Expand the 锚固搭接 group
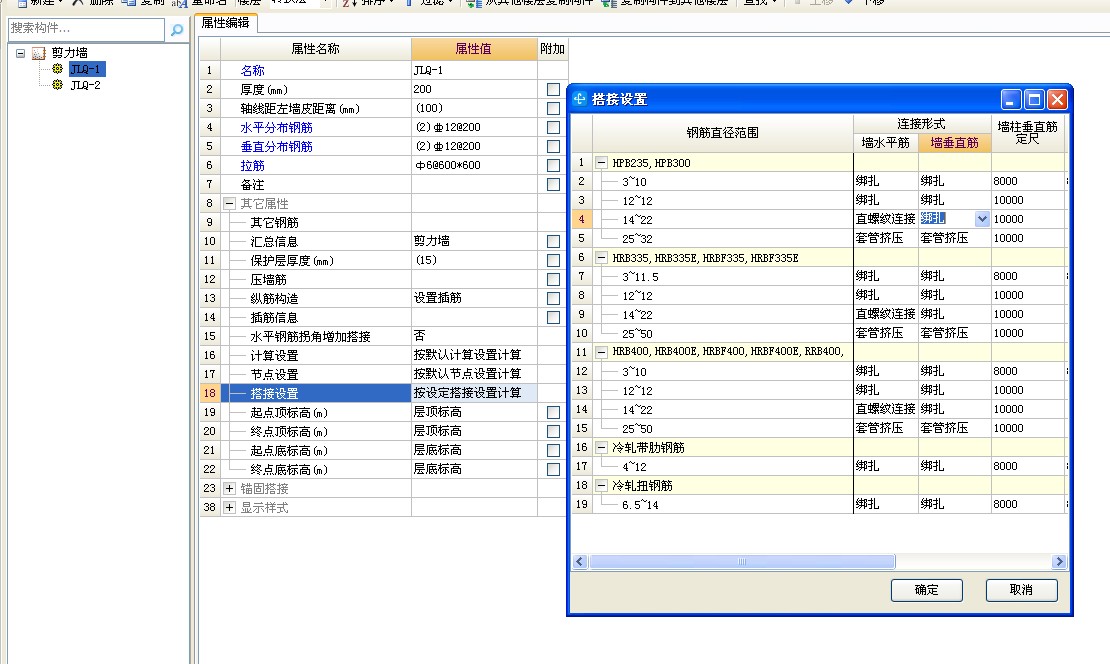The height and width of the screenshot is (664, 1110). pos(229,488)
